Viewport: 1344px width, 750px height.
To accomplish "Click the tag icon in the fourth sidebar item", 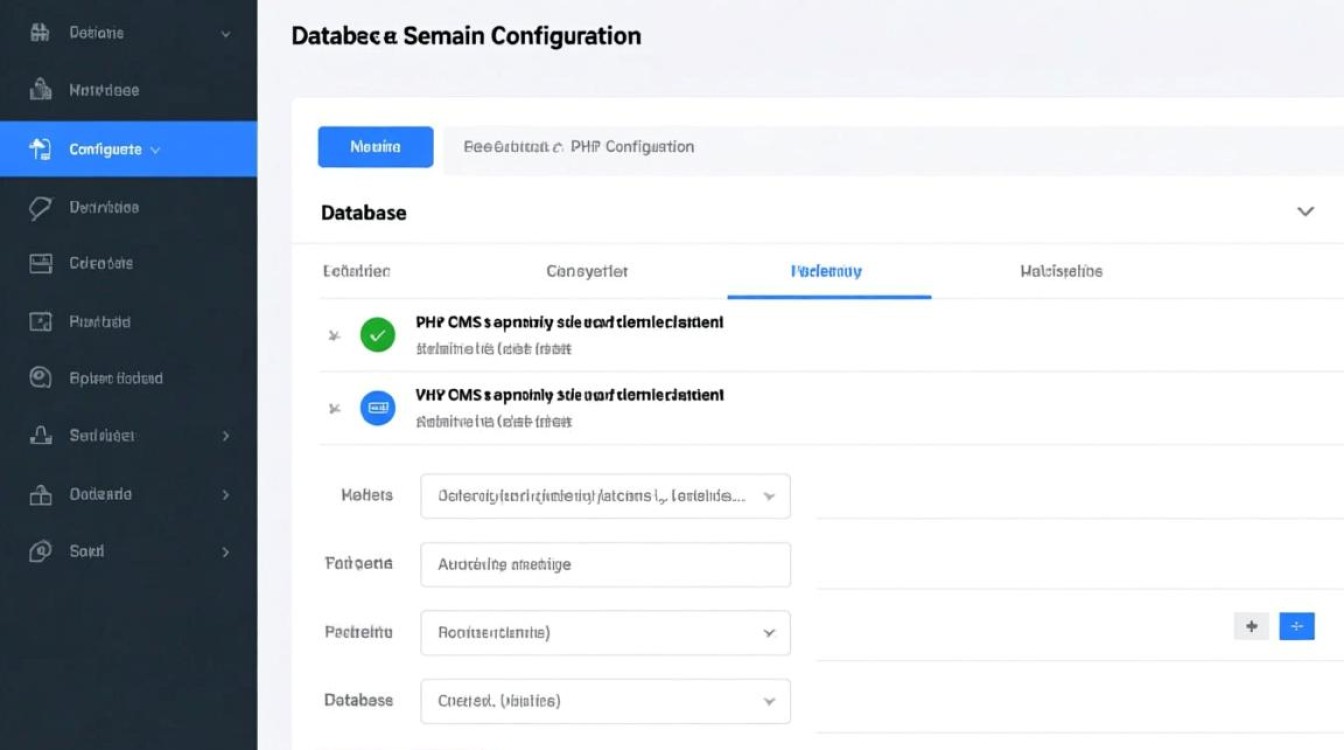I will (x=40, y=207).
